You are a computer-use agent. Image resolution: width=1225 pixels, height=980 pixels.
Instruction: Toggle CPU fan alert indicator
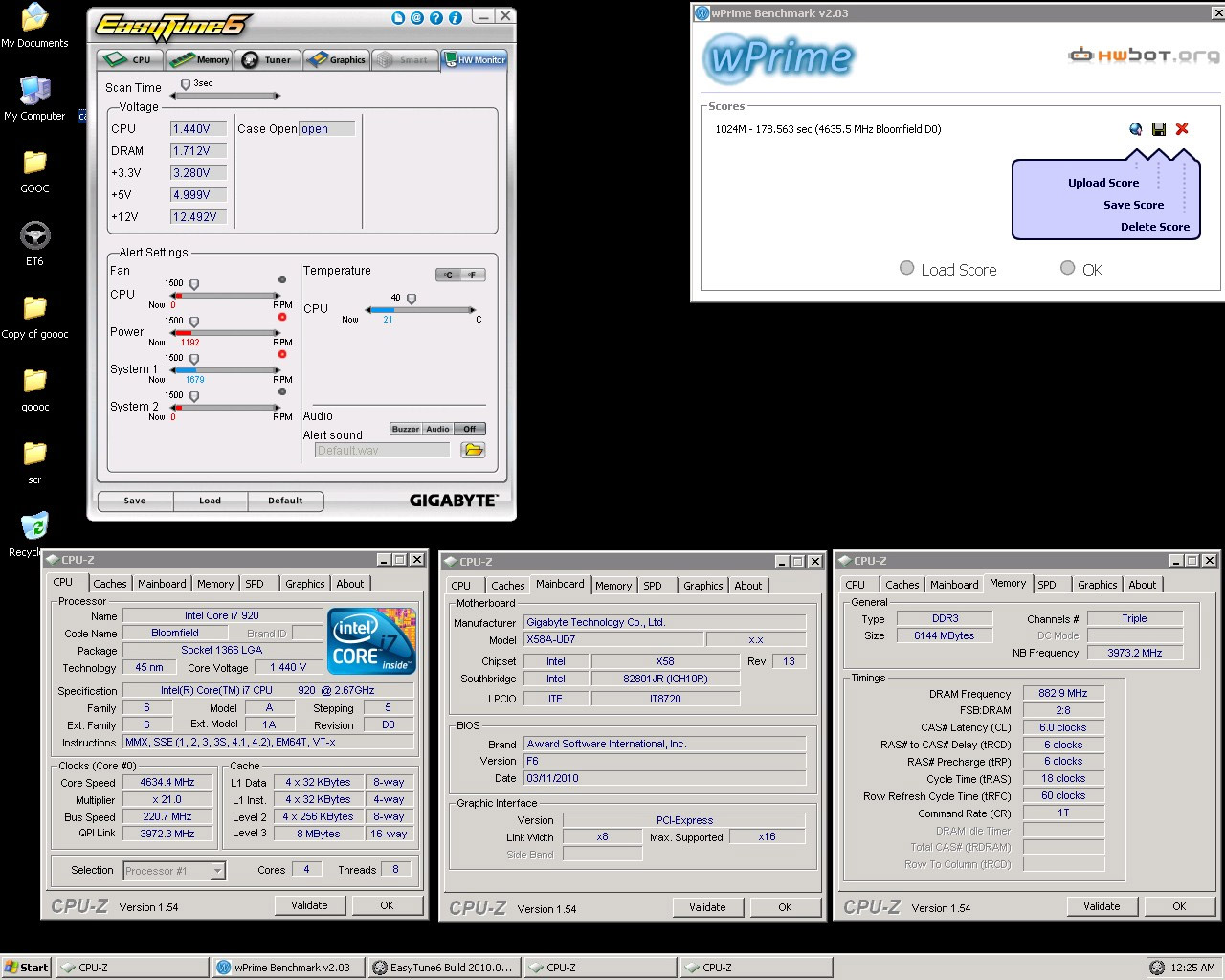coord(282,279)
